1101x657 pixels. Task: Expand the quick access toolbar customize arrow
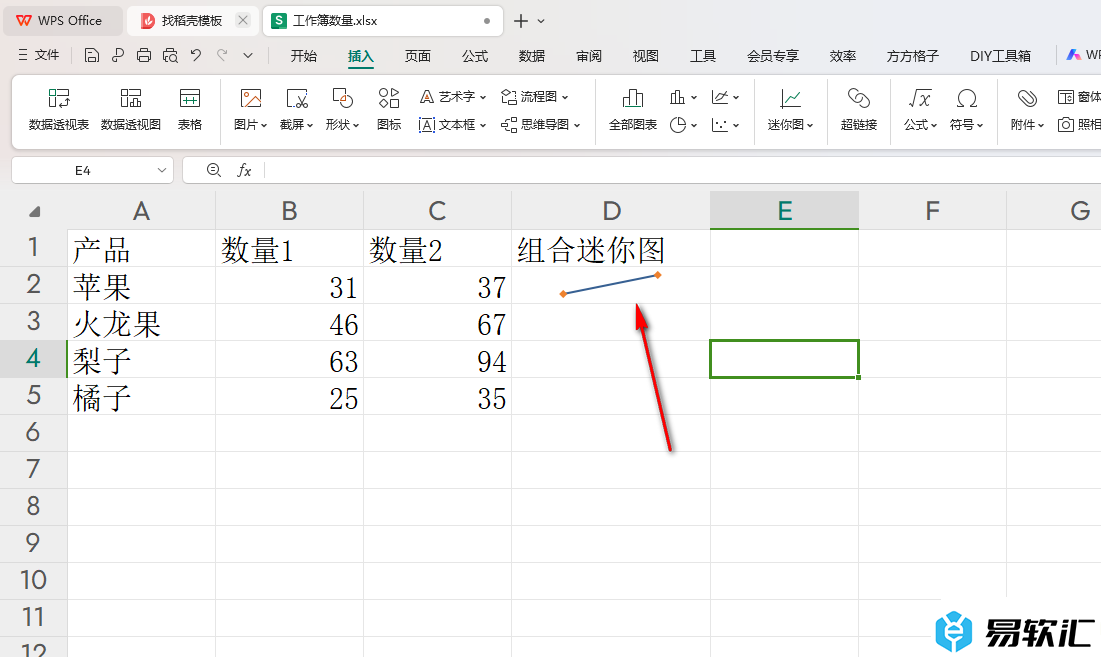click(248, 55)
